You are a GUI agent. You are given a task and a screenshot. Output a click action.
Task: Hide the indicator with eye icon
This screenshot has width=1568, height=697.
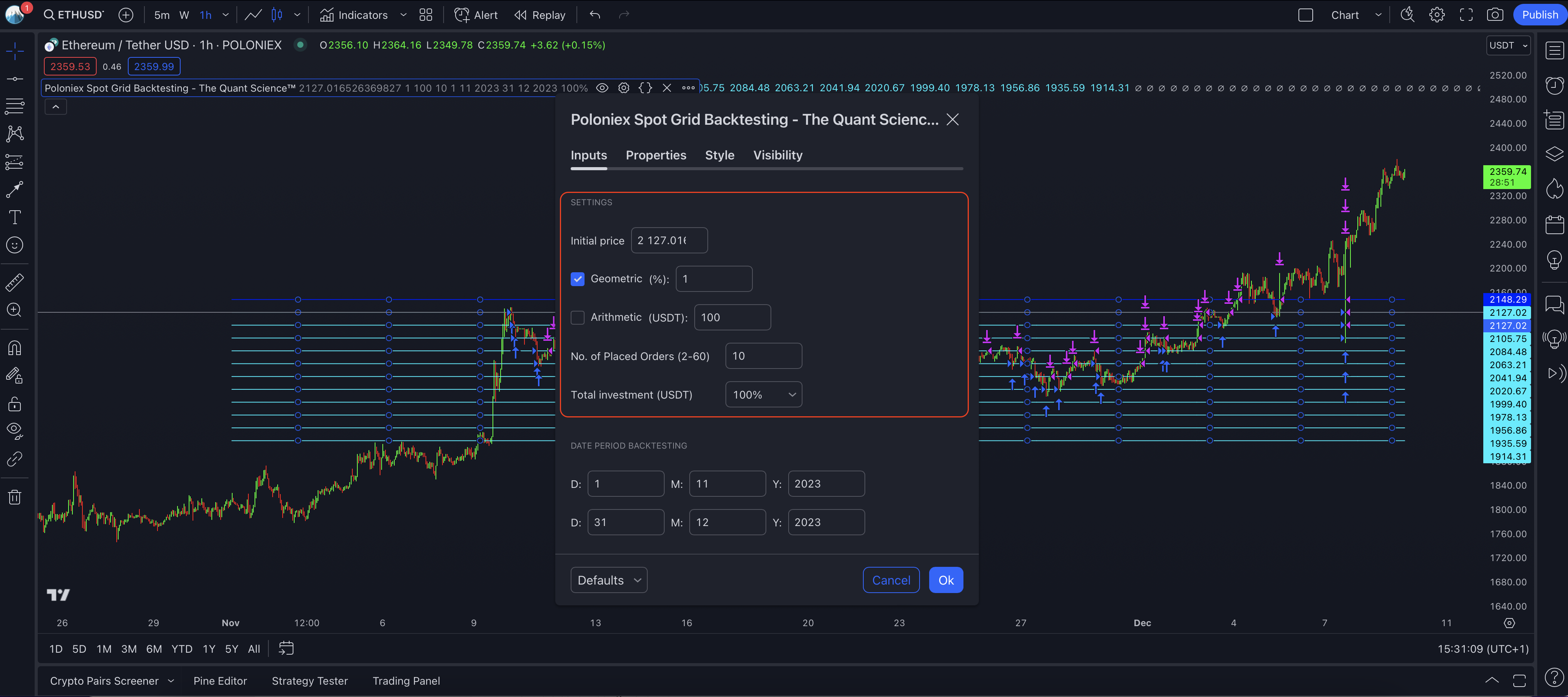pos(602,88)
